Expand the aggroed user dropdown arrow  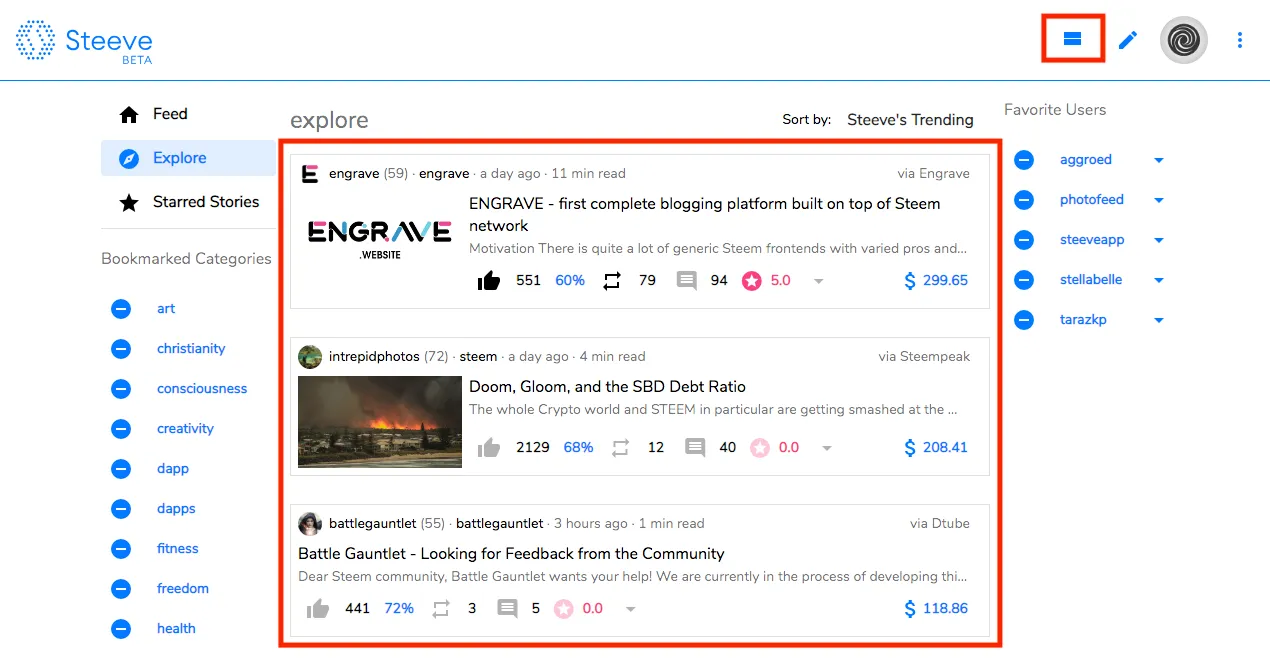point(1159,160)
